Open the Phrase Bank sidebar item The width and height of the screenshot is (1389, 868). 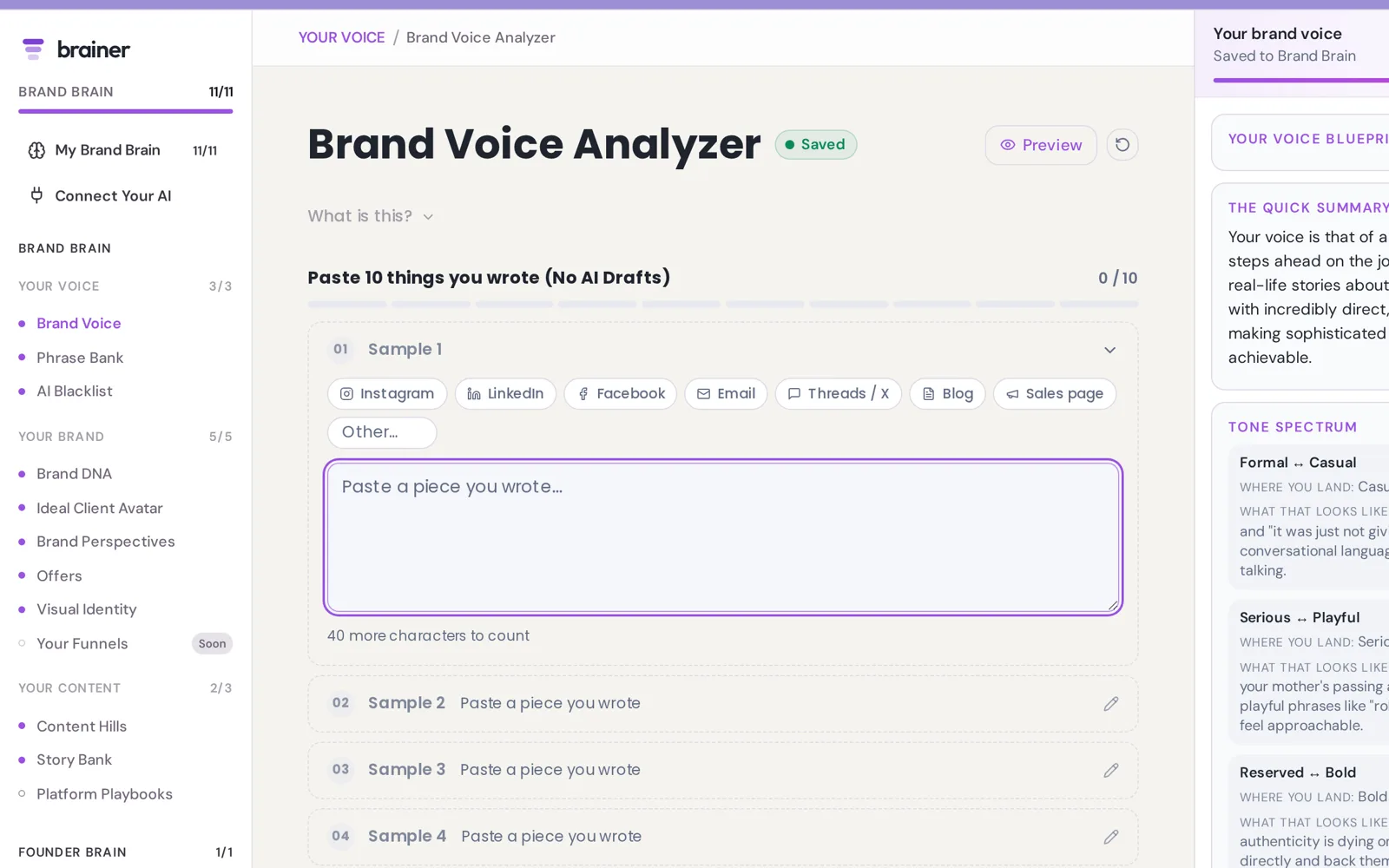click(x=80, y=358)
